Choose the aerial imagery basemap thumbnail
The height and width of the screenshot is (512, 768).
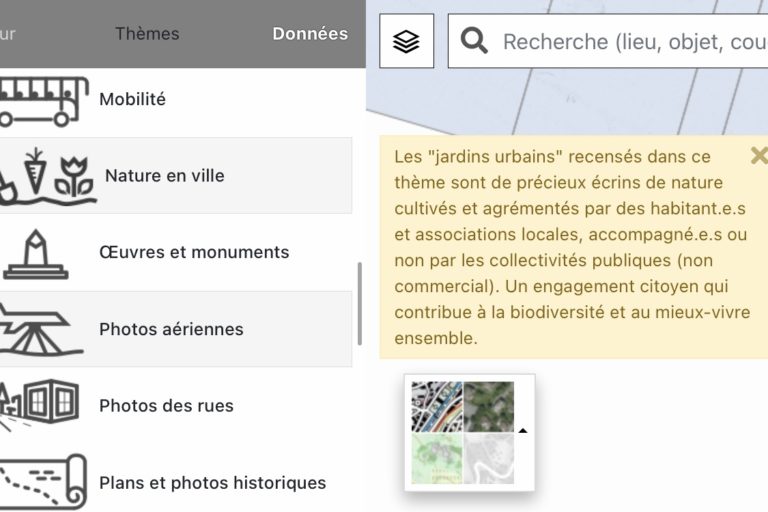coord(489,407)
